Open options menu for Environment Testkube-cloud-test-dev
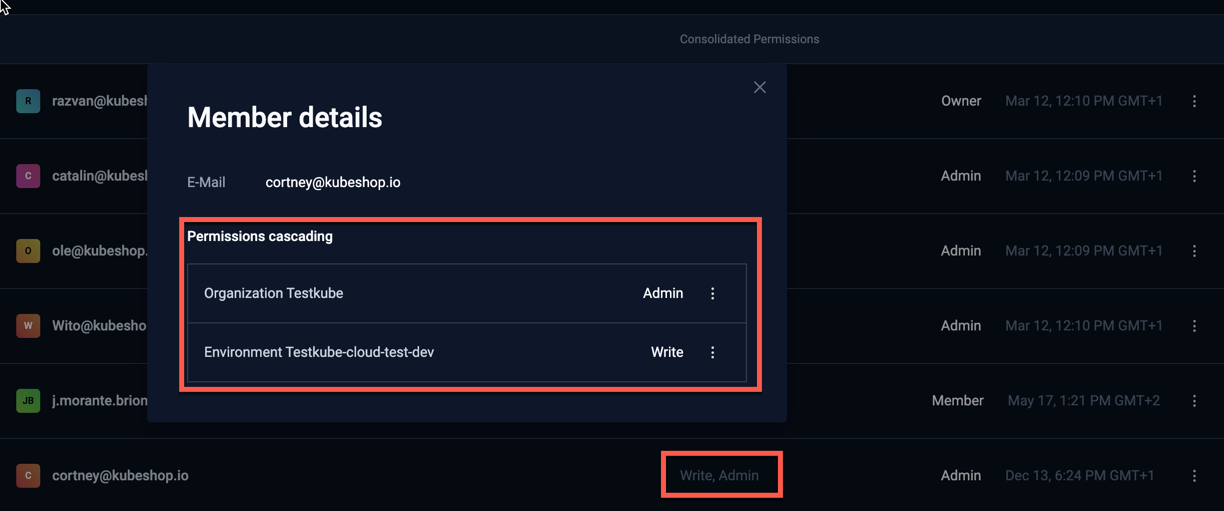This screenshot has height=511, width=1224. coord(713,353)
